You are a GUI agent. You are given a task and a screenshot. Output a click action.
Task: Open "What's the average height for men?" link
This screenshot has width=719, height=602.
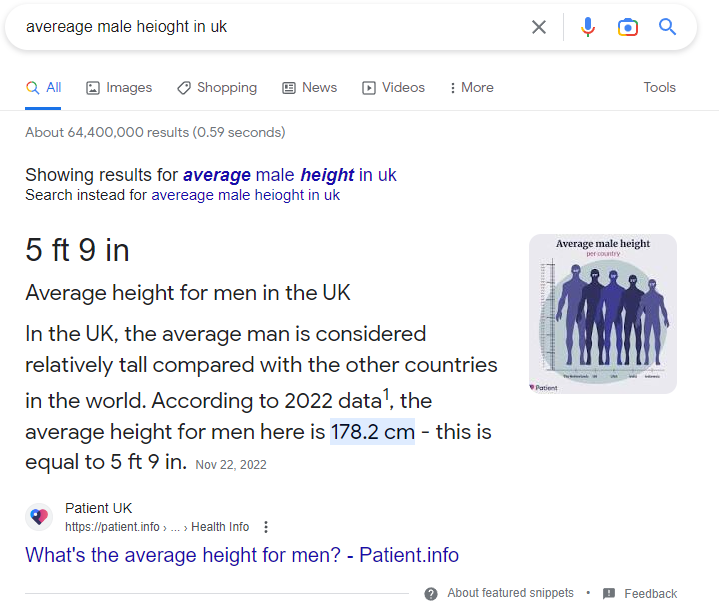pos(242,555)
